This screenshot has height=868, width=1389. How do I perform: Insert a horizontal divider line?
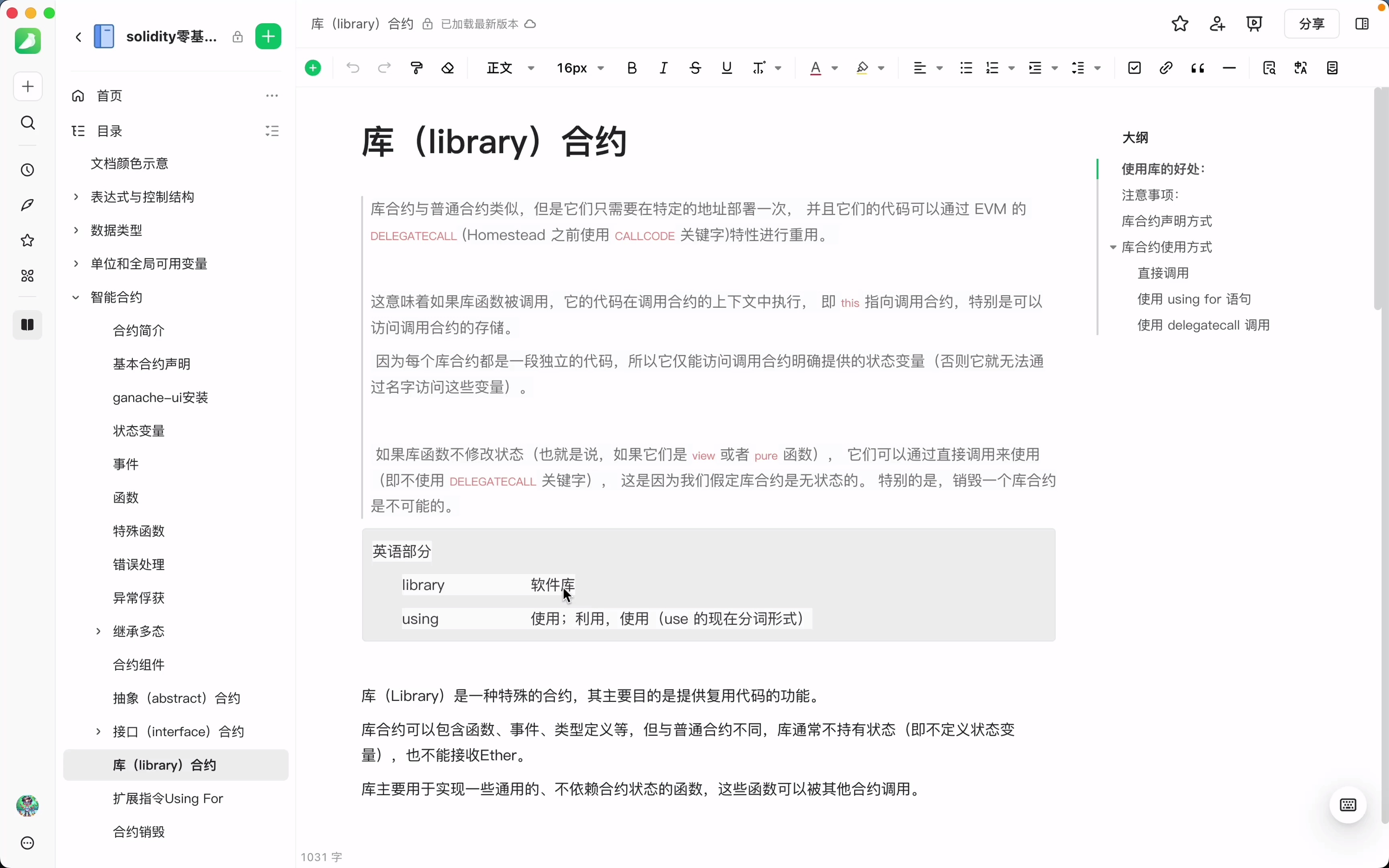tap(1229, 68)
